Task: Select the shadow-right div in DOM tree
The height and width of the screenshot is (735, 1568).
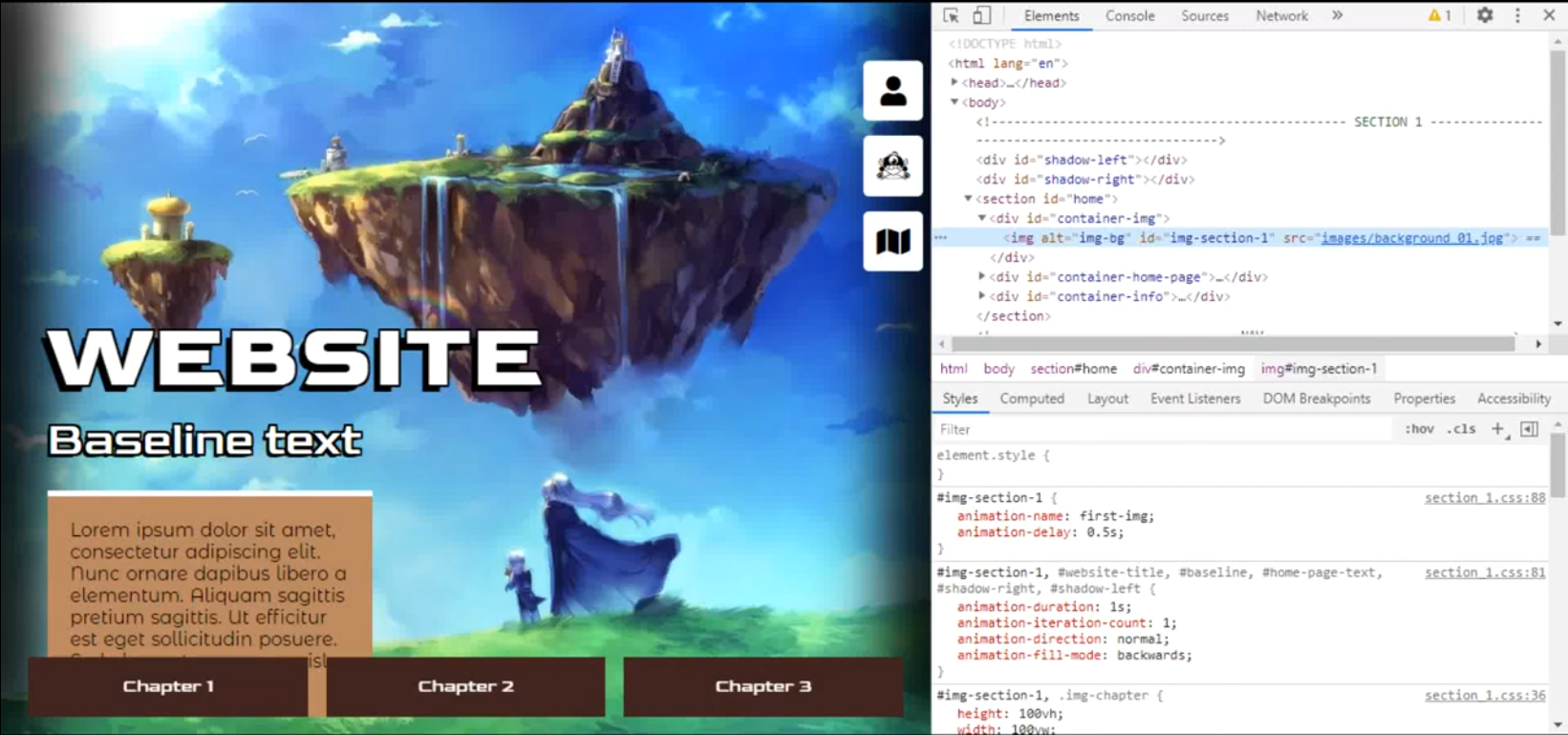Action: tap(1085, 180)
